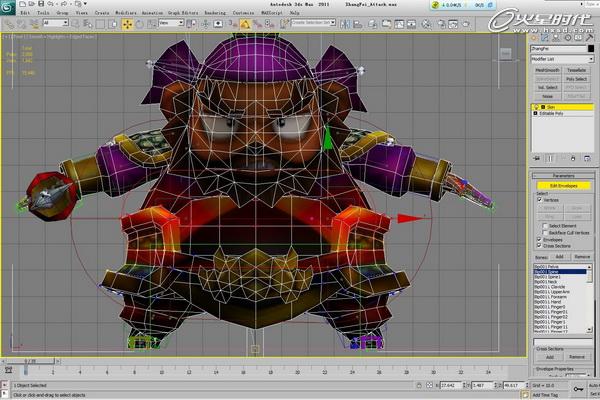This screenshot has width=600, height=400.
Task: Click the Pin Stack icon below modifier stack
Action: tap(537, 158)
